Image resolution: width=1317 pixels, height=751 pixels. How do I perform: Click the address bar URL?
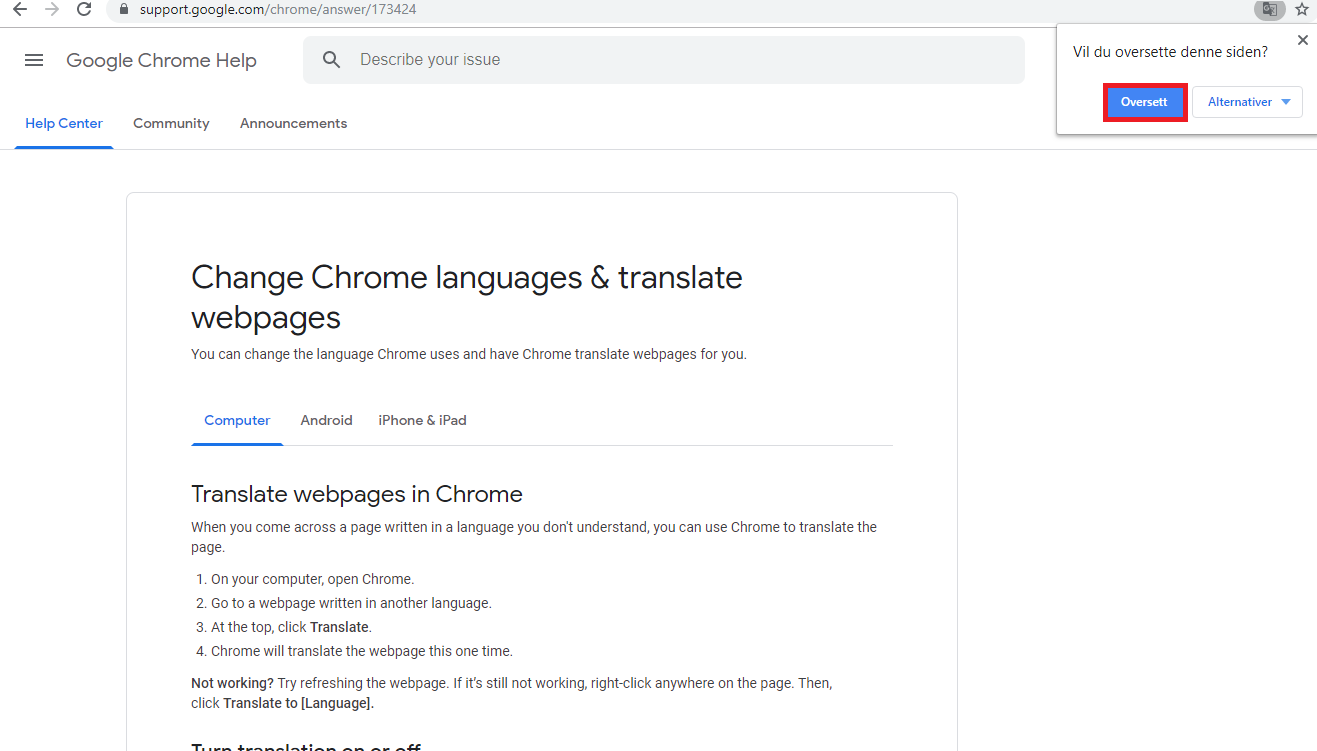[278, 9]
